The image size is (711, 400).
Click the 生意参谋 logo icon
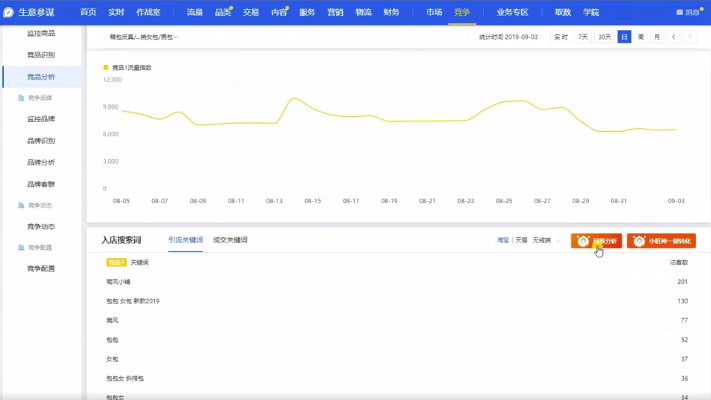(9, 12)
